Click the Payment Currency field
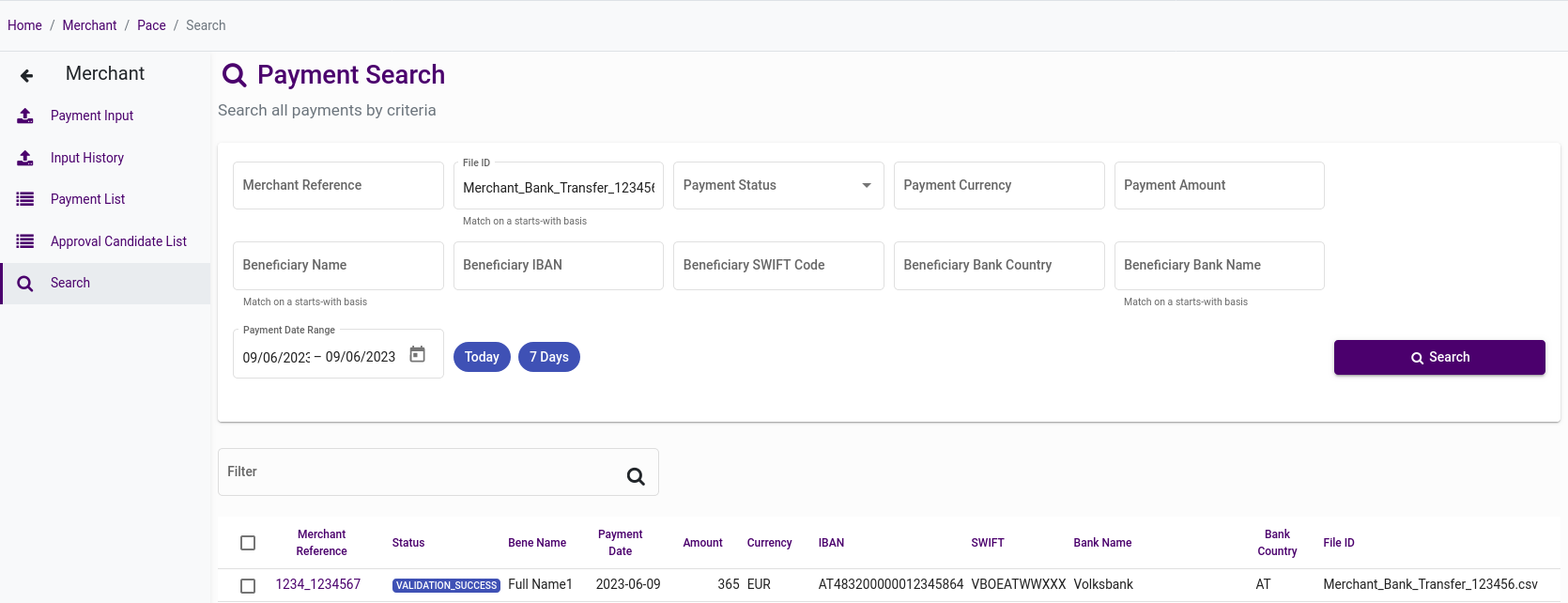This screenshot has height=603, width=1568. point(998,186)
